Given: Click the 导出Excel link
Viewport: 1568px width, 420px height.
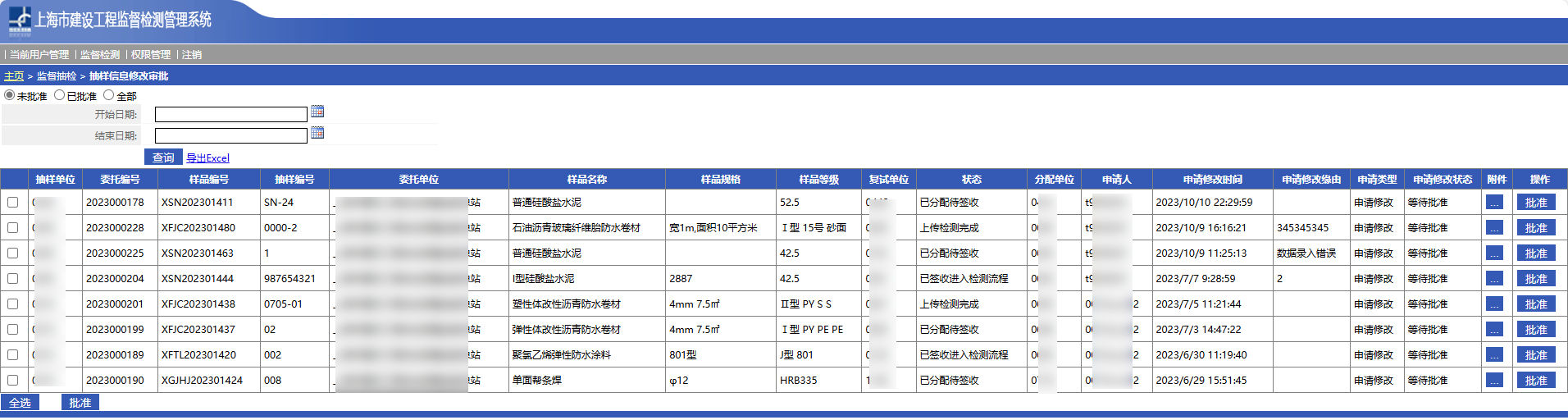Looking at the screenshot, I should click(207, 158).
